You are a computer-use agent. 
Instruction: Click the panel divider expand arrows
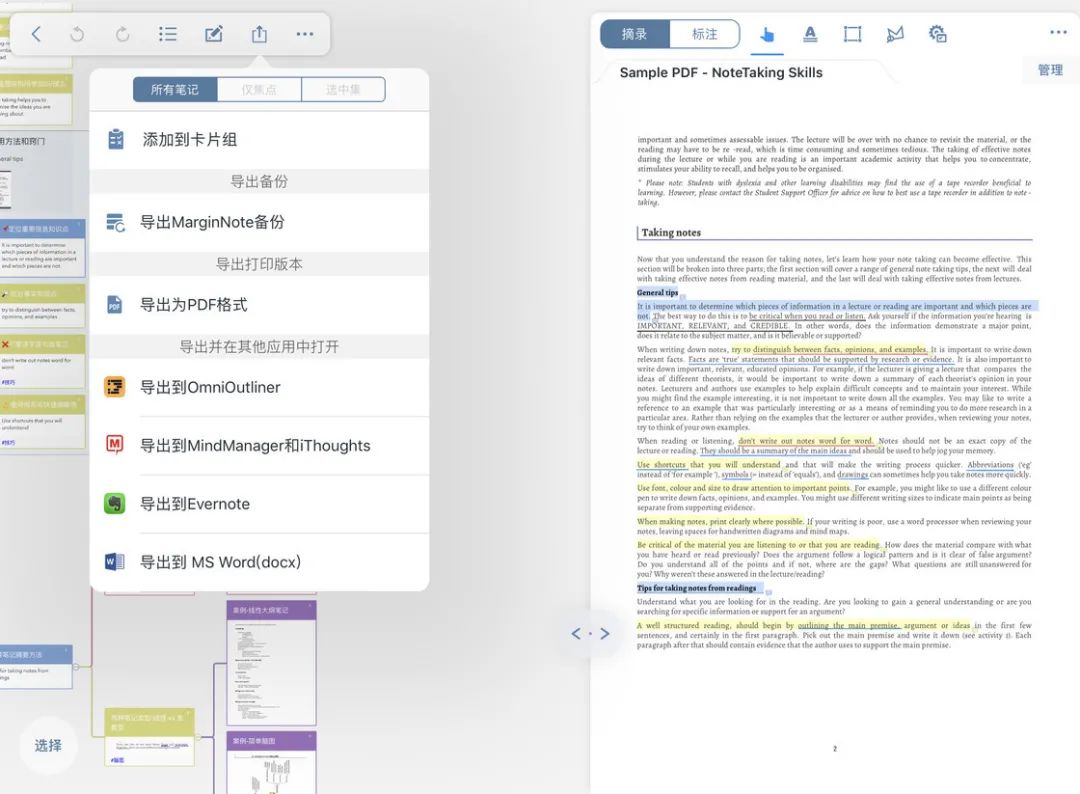click(590, 634)
